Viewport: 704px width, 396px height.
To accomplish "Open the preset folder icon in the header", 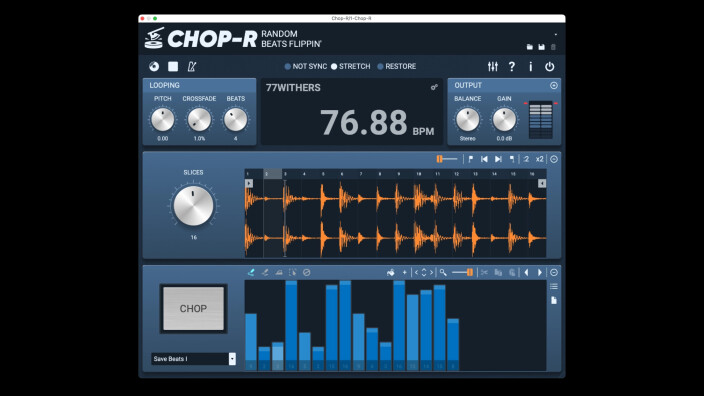I will tap(530, 47).
